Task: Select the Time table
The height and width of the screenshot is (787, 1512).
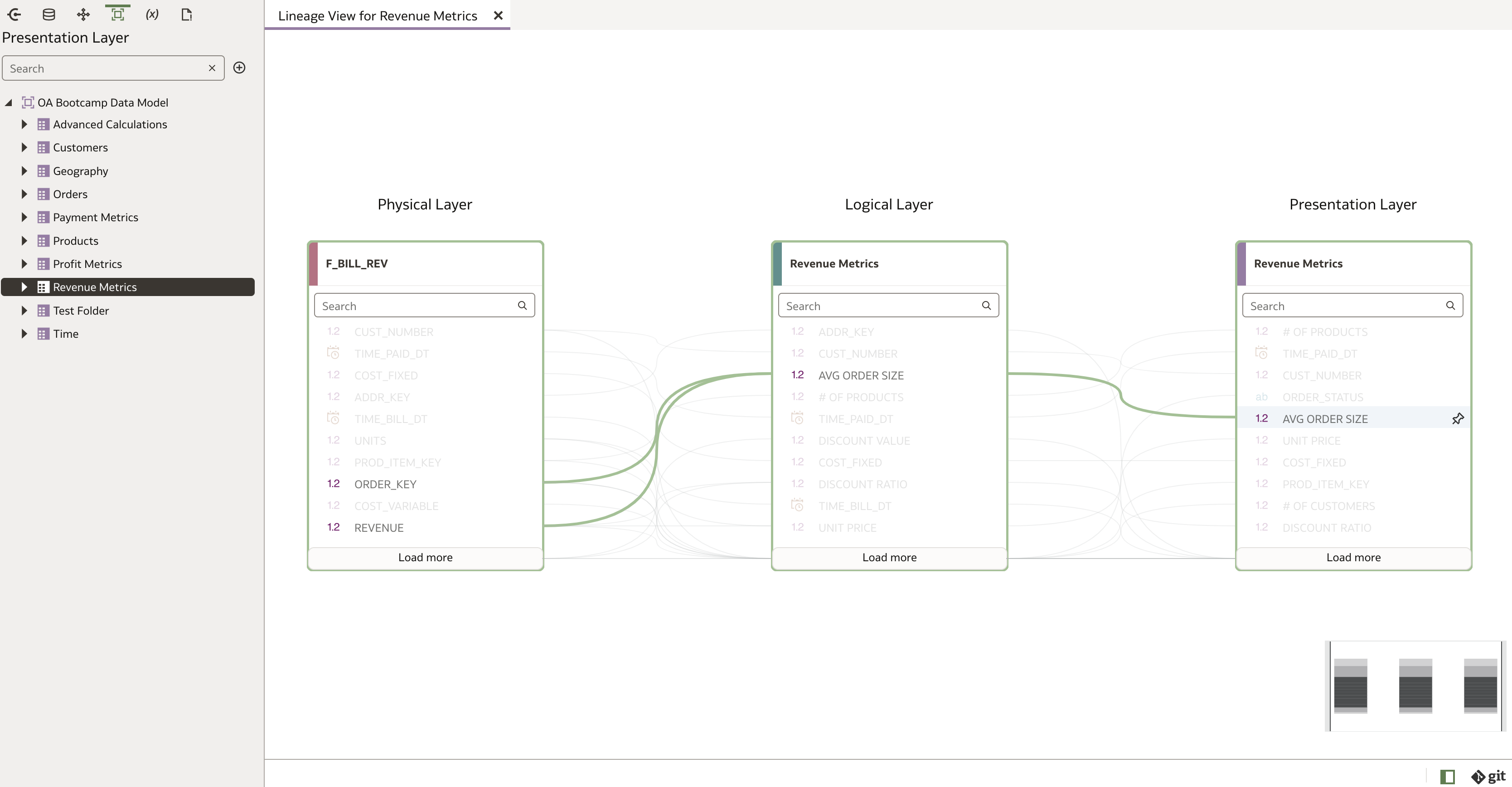Action: point(66,333)
